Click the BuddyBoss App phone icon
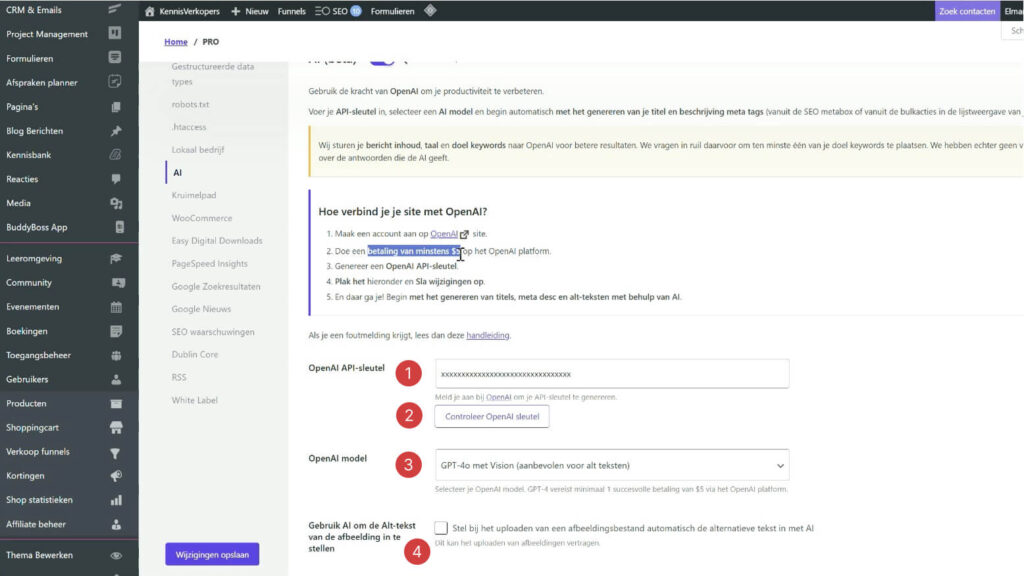1024x576 pixels. (120, 227)
